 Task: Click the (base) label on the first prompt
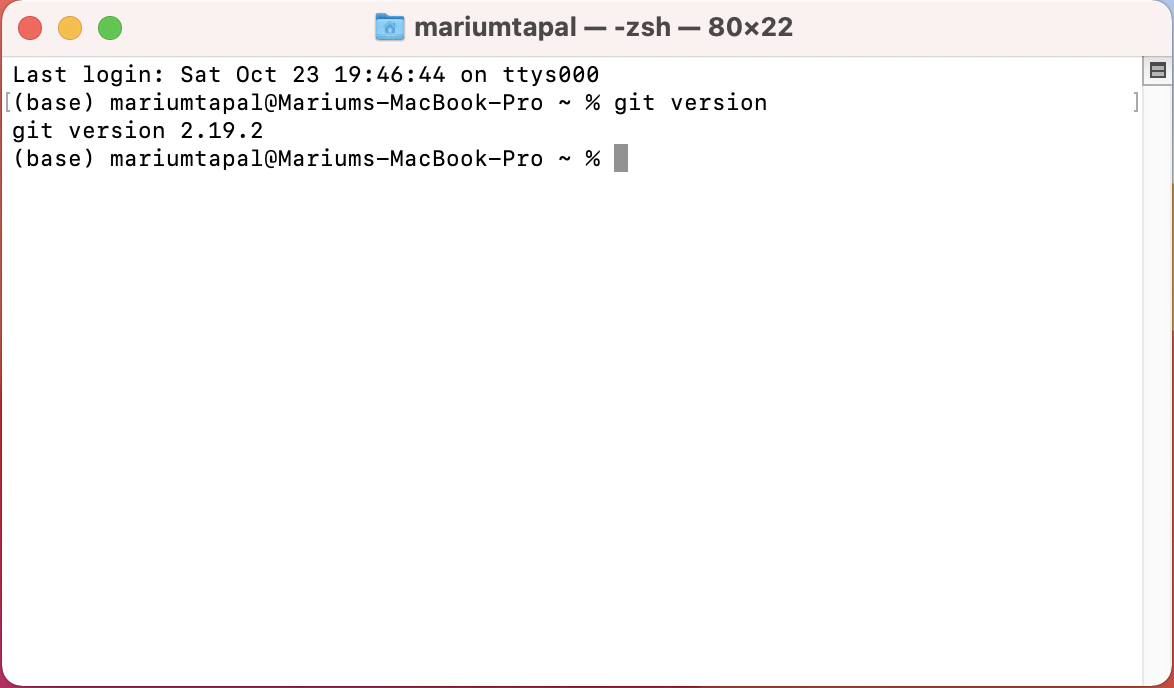(x=54, y=103)
